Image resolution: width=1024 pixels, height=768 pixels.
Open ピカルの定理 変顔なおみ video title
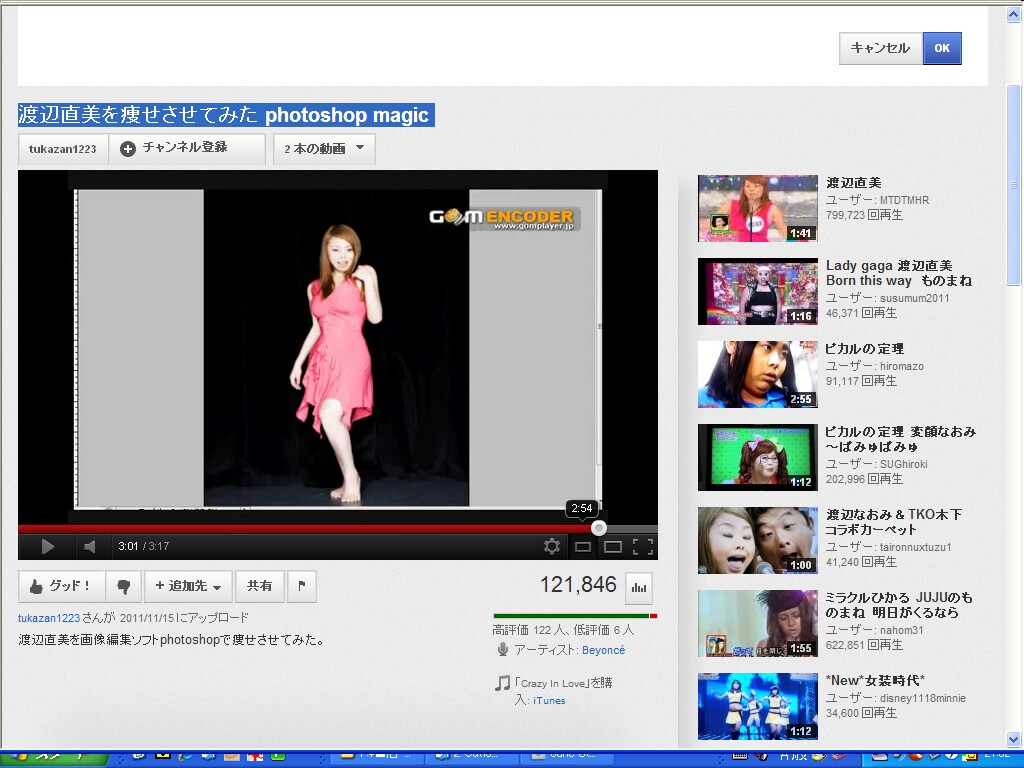coord(900,439)
